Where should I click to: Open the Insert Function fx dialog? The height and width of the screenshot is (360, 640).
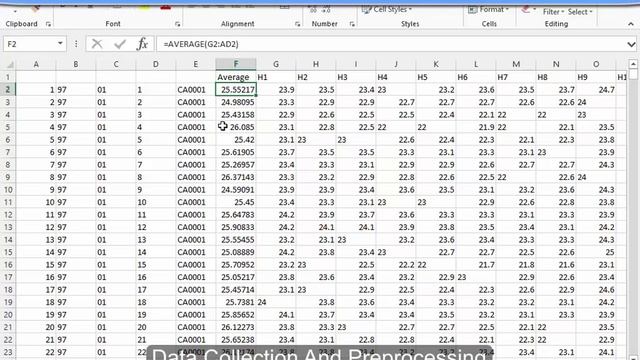pyautogui.click(x=142, y=44)
